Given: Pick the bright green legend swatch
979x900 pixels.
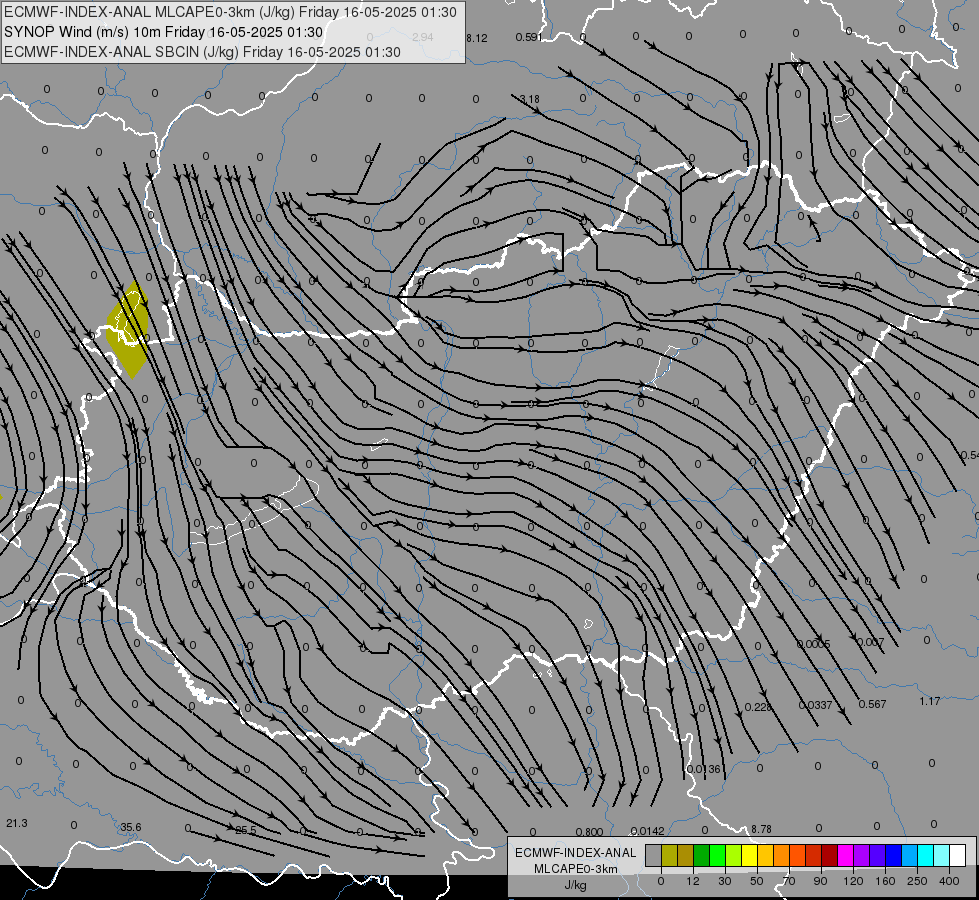Looking at the screenshot, I should pyautogui.click(x=717, y=856).
